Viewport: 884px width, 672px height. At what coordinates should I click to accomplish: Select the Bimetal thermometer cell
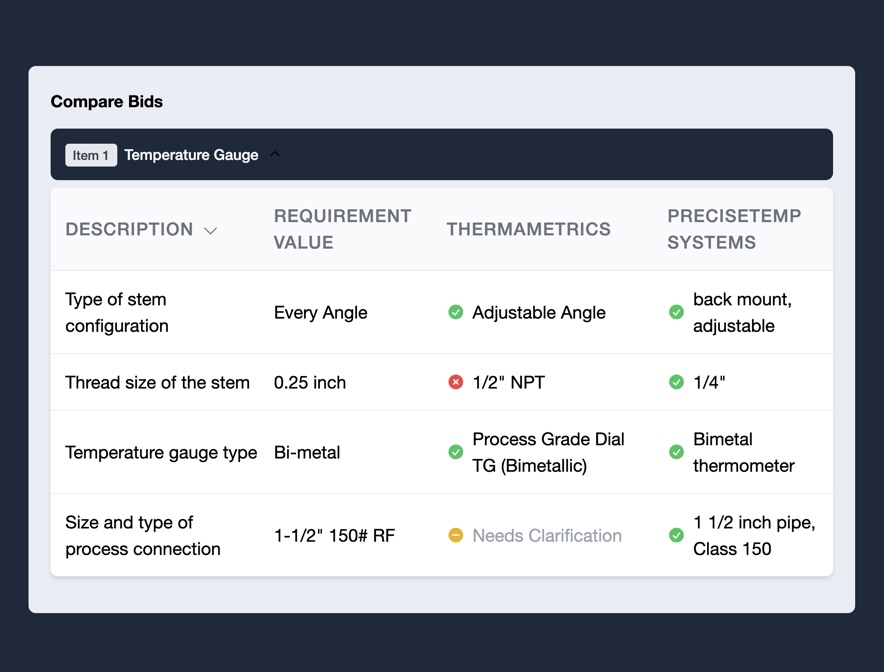tap(744, 452)
